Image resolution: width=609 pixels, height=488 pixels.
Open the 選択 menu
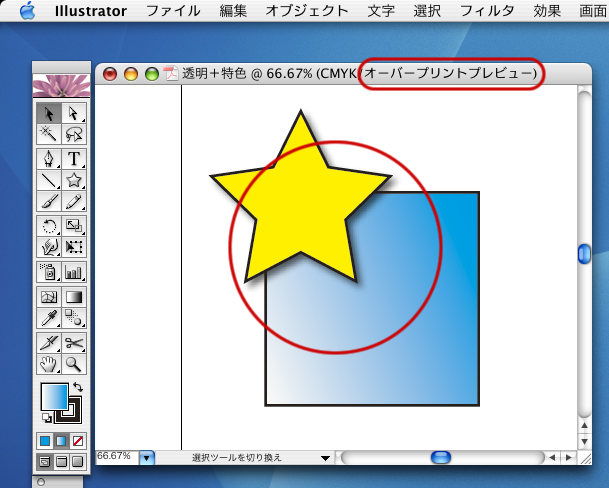tap(427, 11)
